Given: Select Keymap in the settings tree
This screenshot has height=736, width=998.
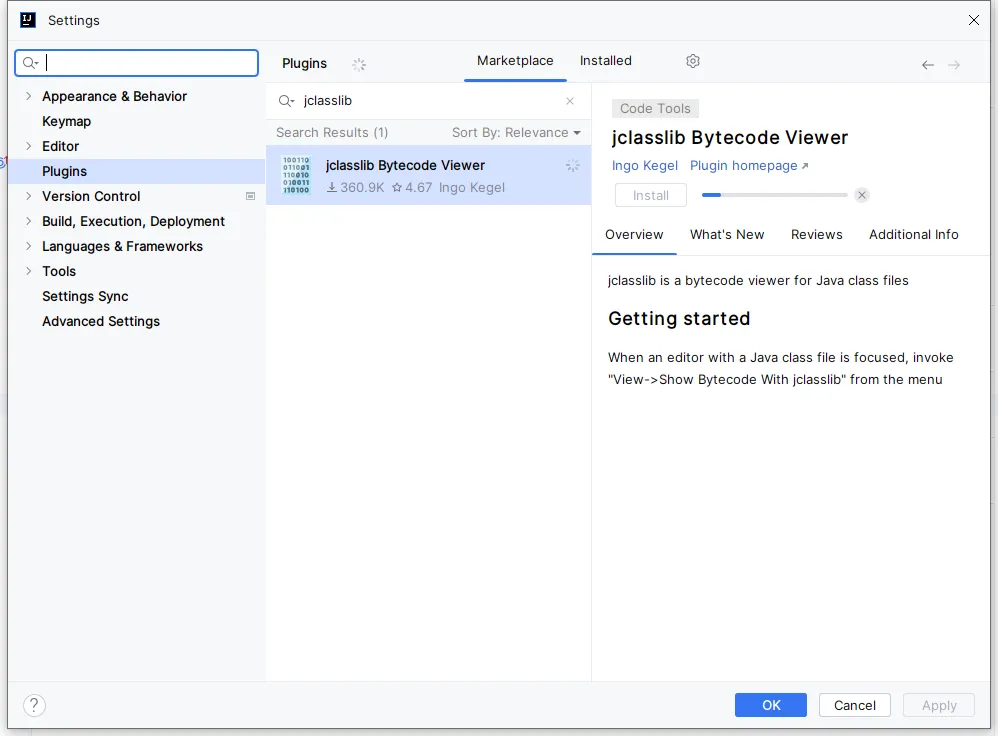Looking at the screenshot, I should pos(66,121).
